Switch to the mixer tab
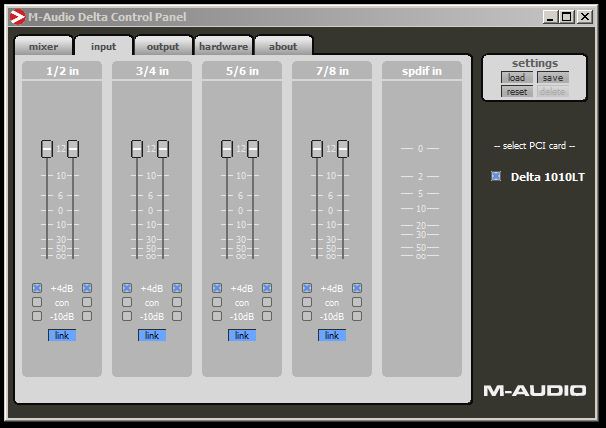The image size is (606, 428). click(x=44, y=46)
